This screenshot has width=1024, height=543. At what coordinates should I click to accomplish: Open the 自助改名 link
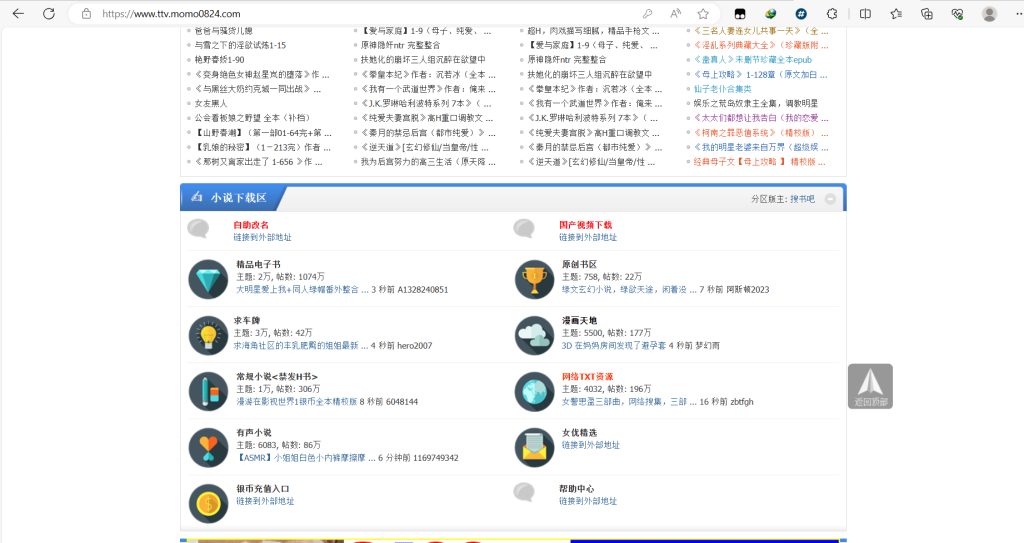click(251, 225)
